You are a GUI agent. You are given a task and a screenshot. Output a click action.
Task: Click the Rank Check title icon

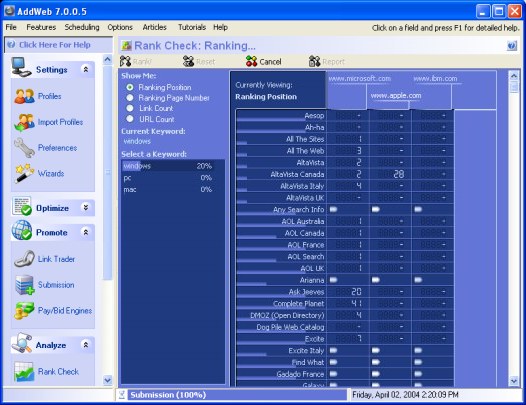click(126, 45)
